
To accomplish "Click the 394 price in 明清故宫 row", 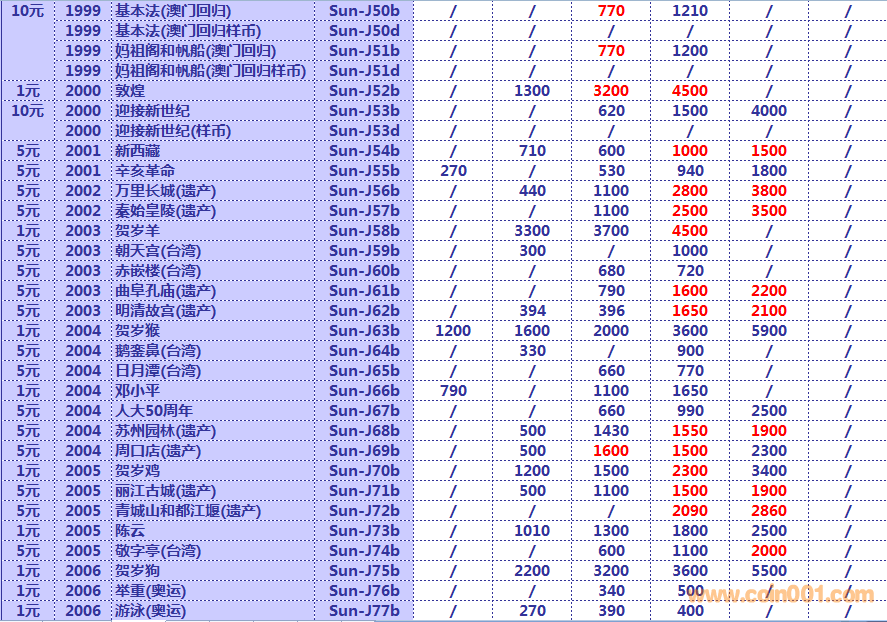I will pos(532,311).
